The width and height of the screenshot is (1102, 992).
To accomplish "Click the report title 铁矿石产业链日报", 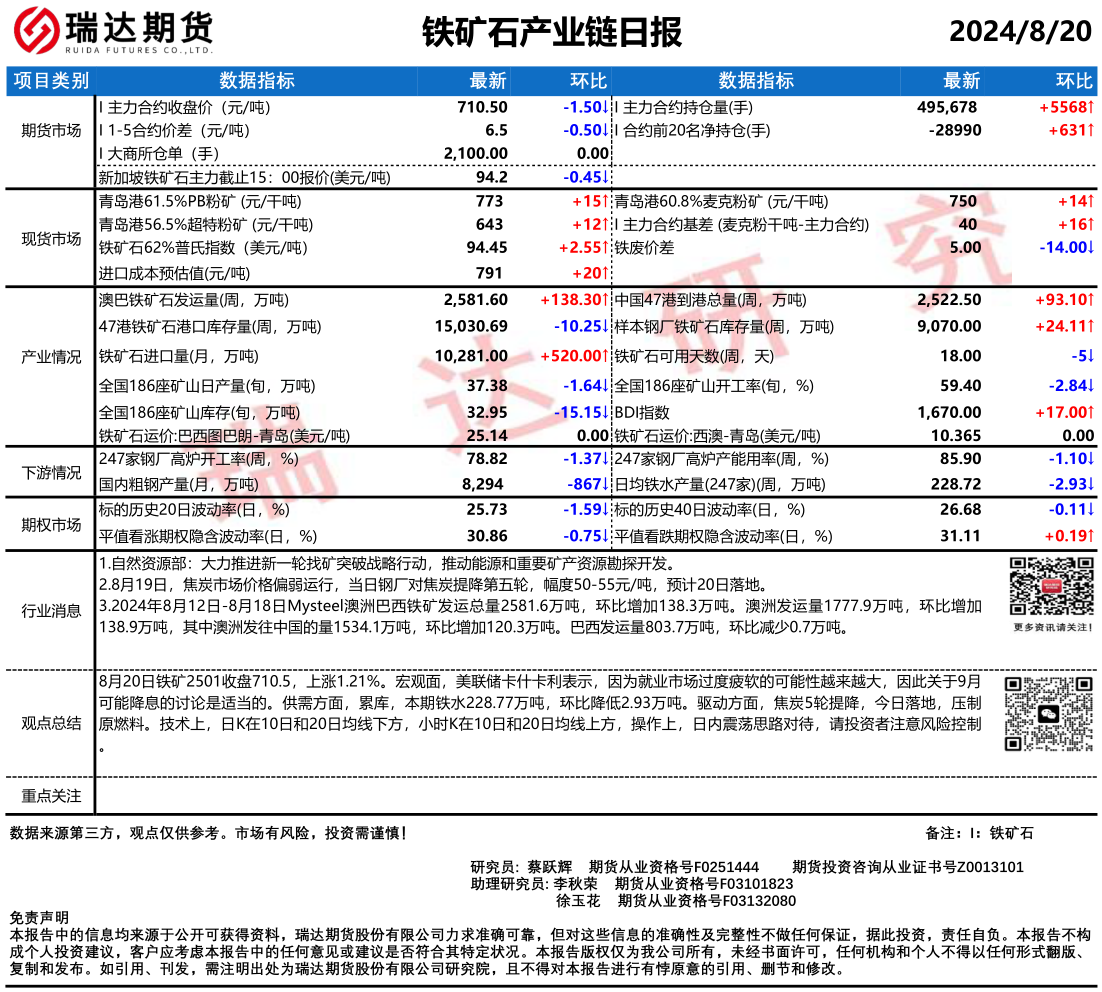I will (551, 32).
